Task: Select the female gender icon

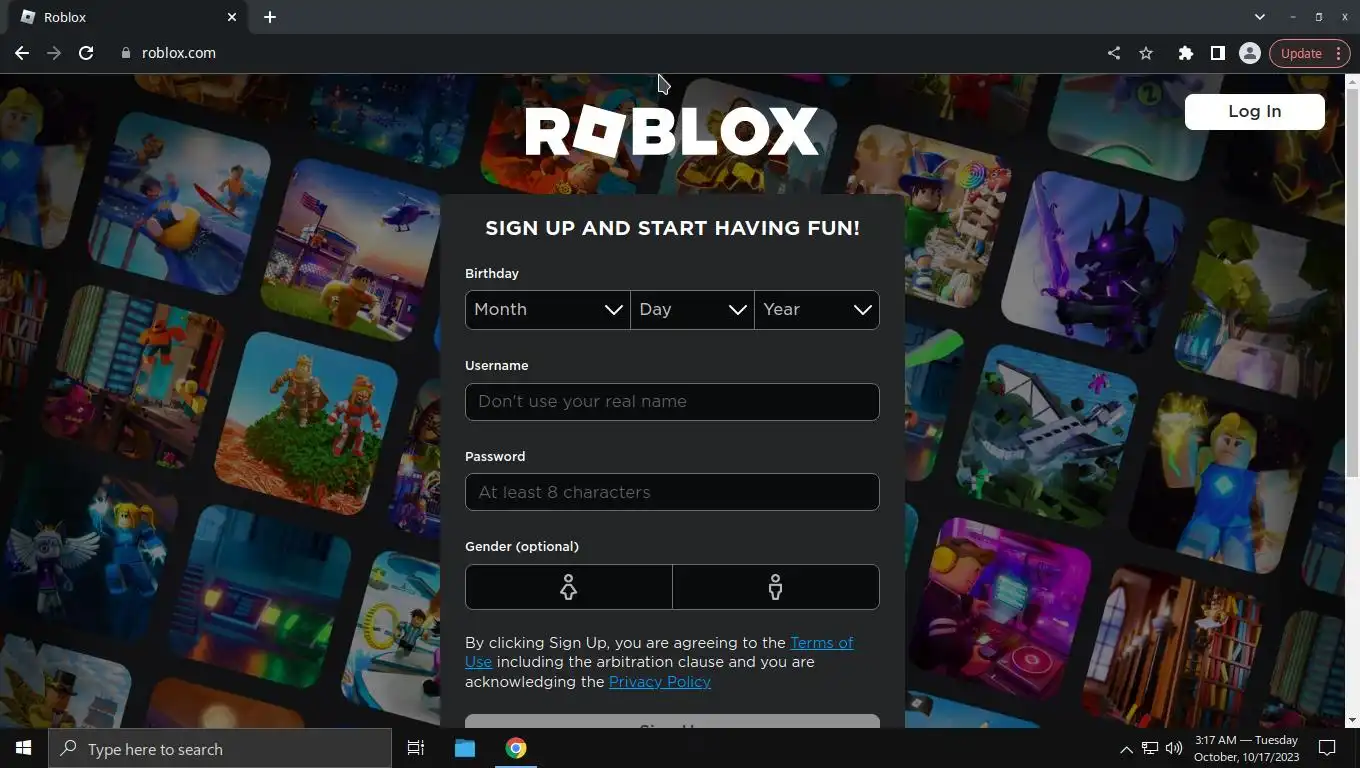Action: (x=569, y=587)
